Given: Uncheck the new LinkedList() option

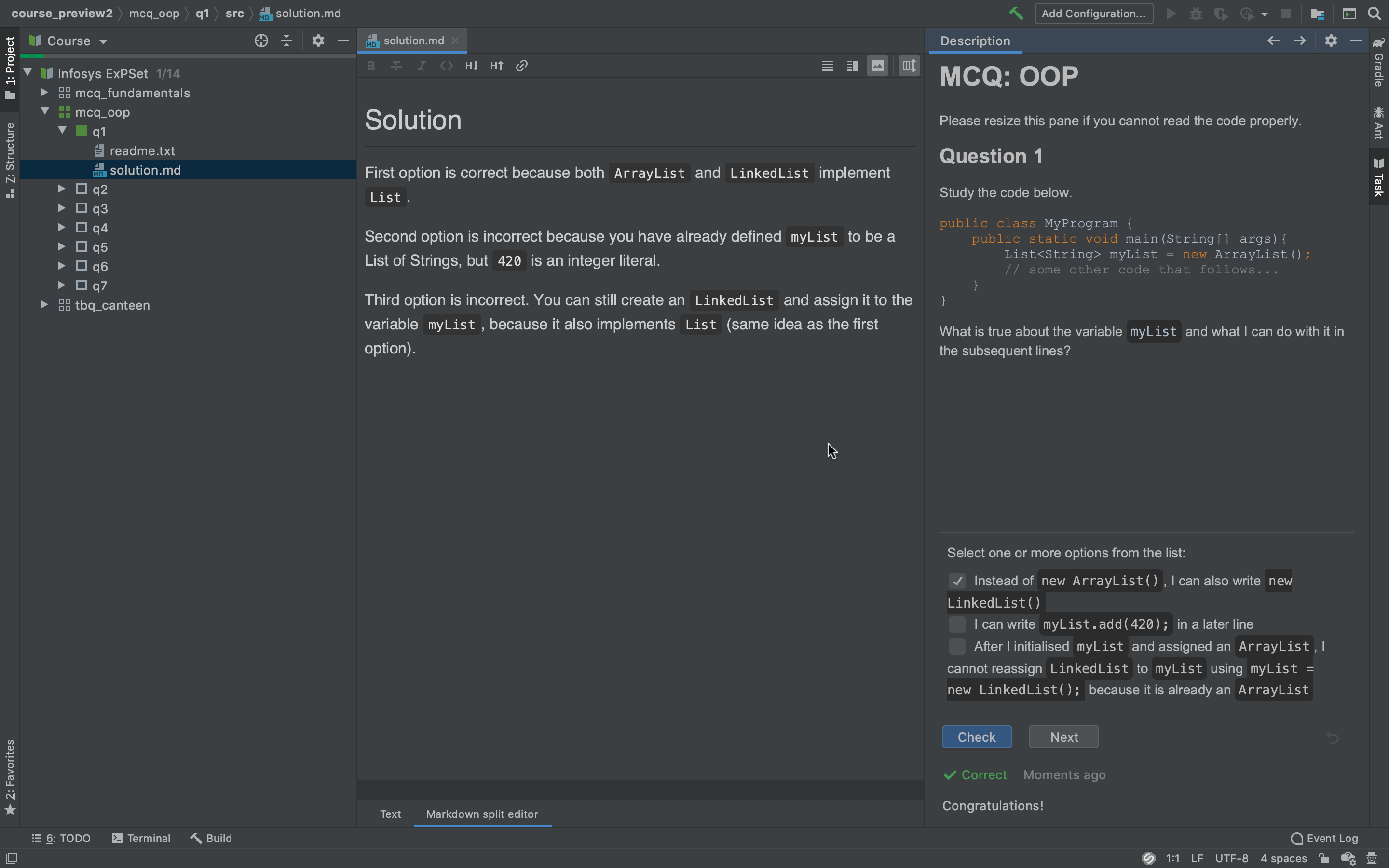Looking at the screenshot, I should coord(957,581).
